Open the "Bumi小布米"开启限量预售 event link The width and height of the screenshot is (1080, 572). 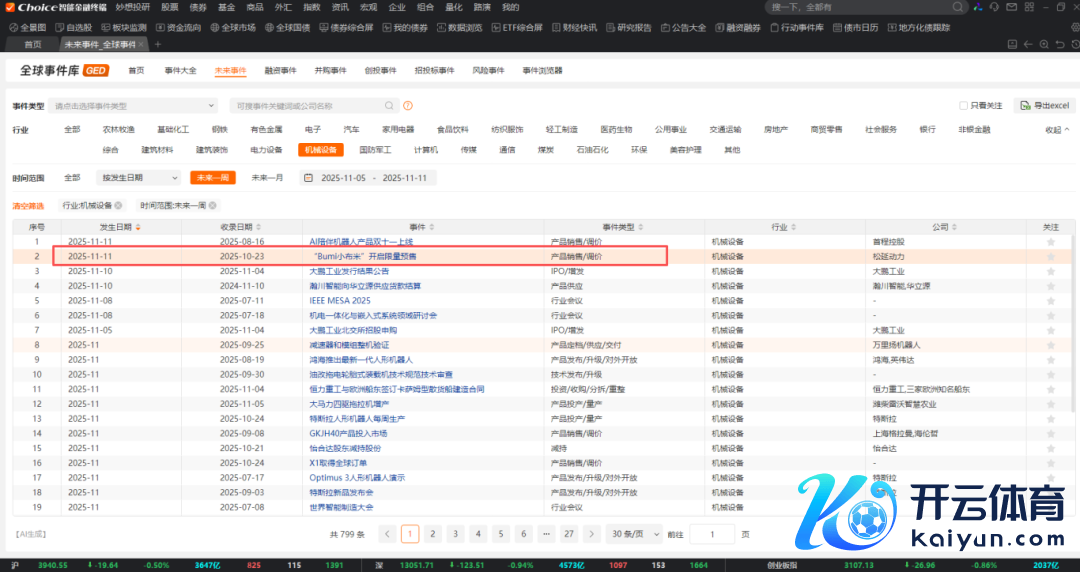[365, 256]
